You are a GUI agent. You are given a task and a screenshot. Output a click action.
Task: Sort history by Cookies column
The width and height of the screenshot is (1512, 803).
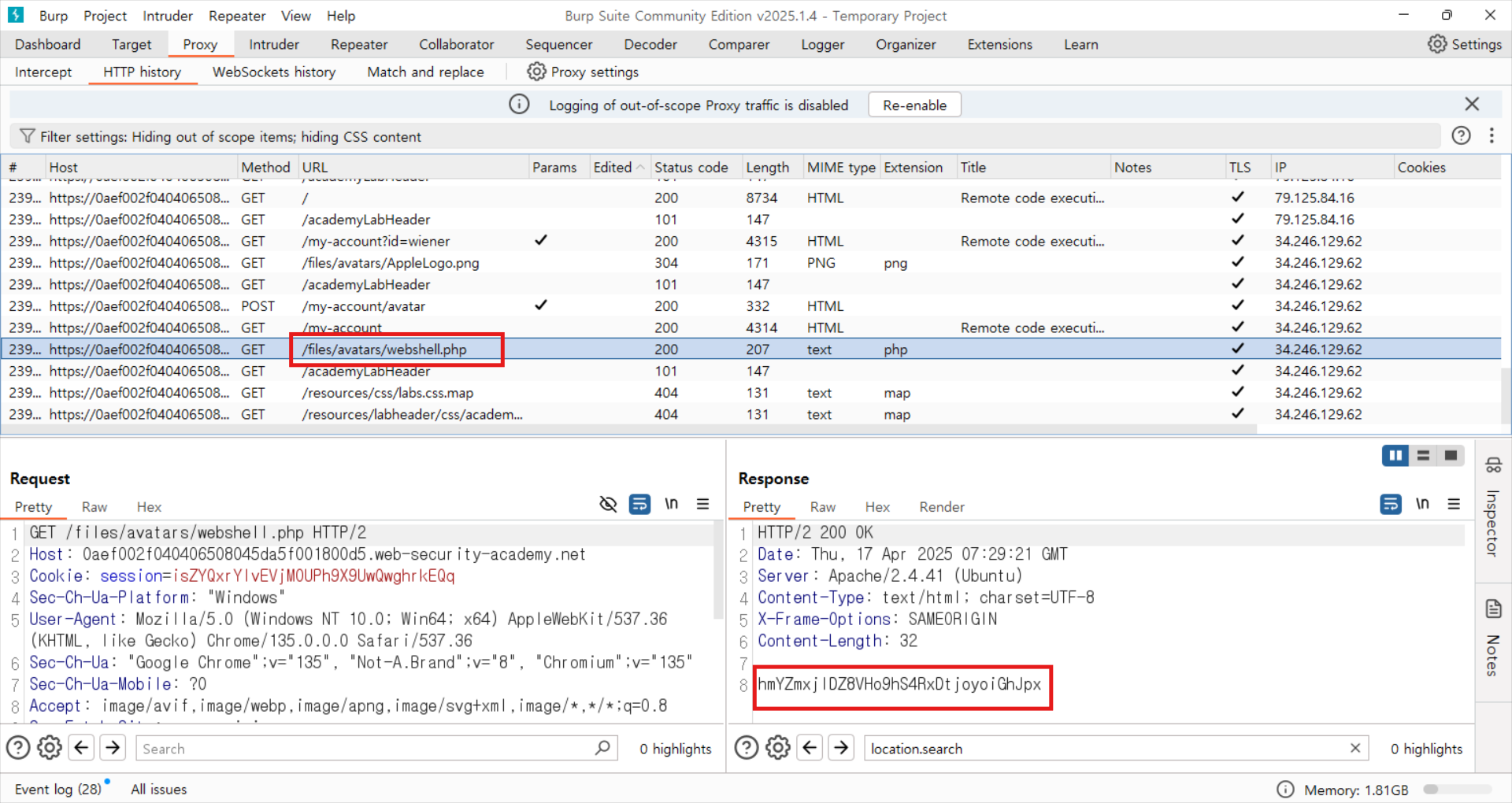coord(1446,167)
